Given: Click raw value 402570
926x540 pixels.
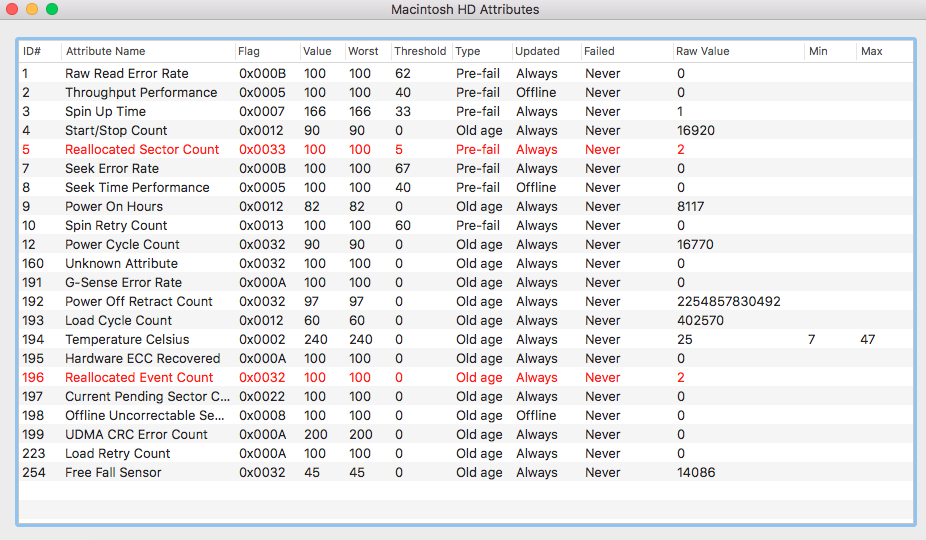Looking at the screenshot, I should tap(700, 320).
